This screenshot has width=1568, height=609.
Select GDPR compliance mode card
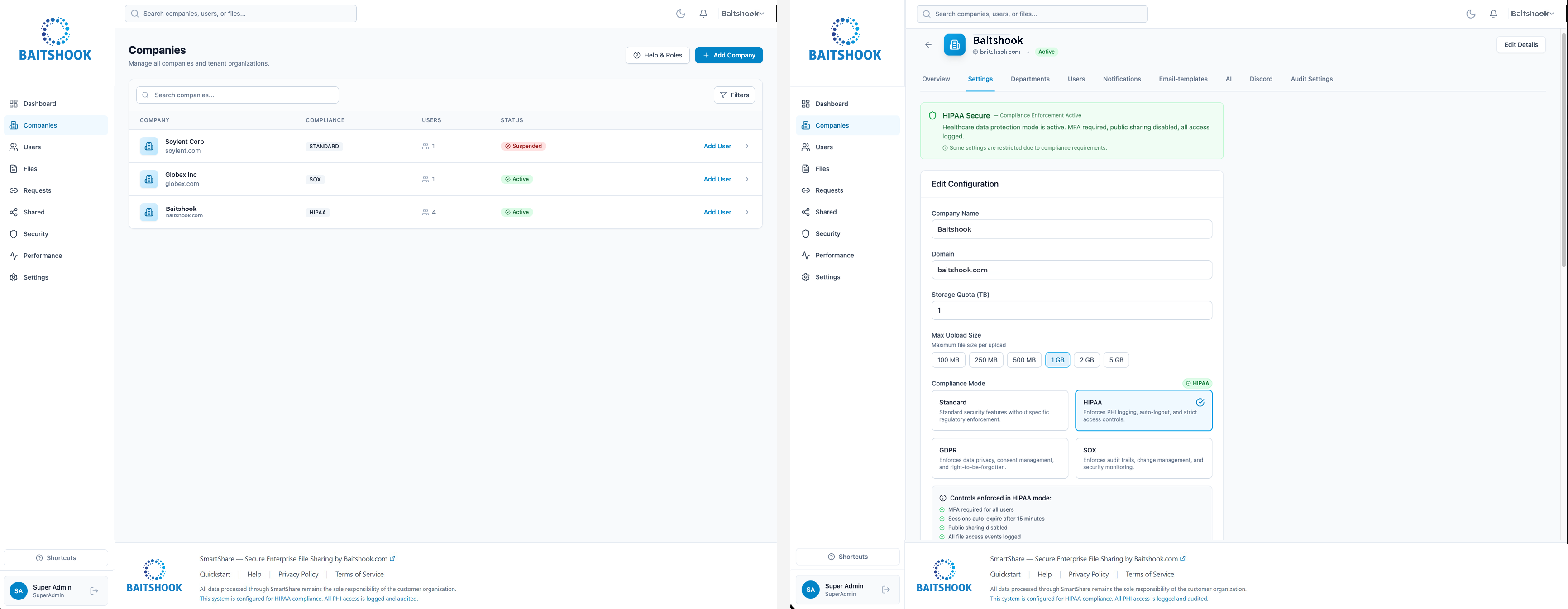pos(999,458)
